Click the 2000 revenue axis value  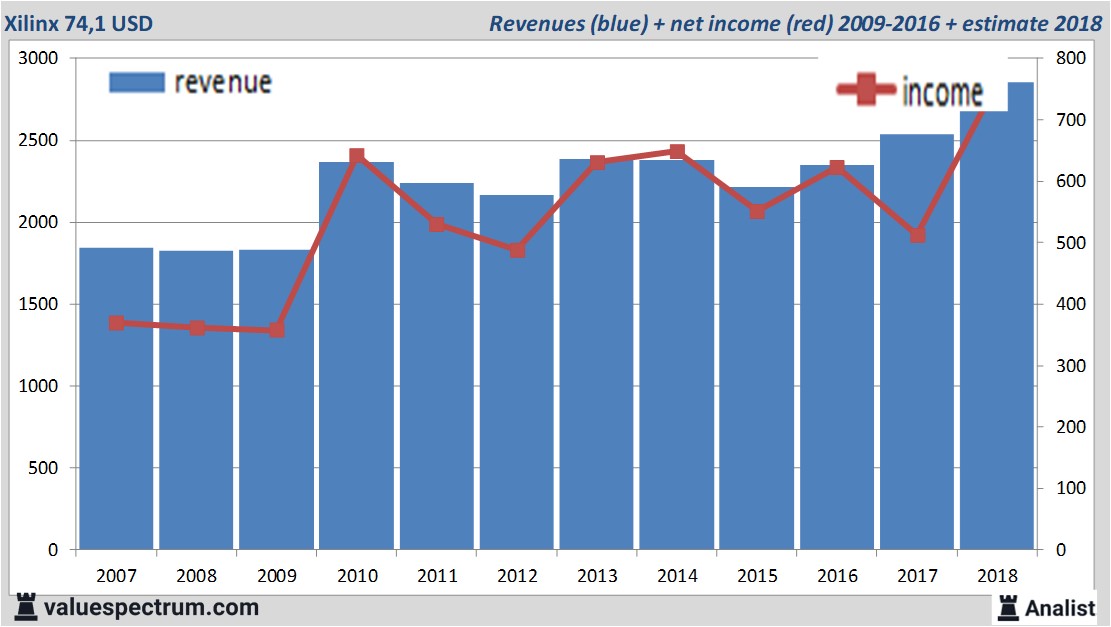(x=38, y=222)
